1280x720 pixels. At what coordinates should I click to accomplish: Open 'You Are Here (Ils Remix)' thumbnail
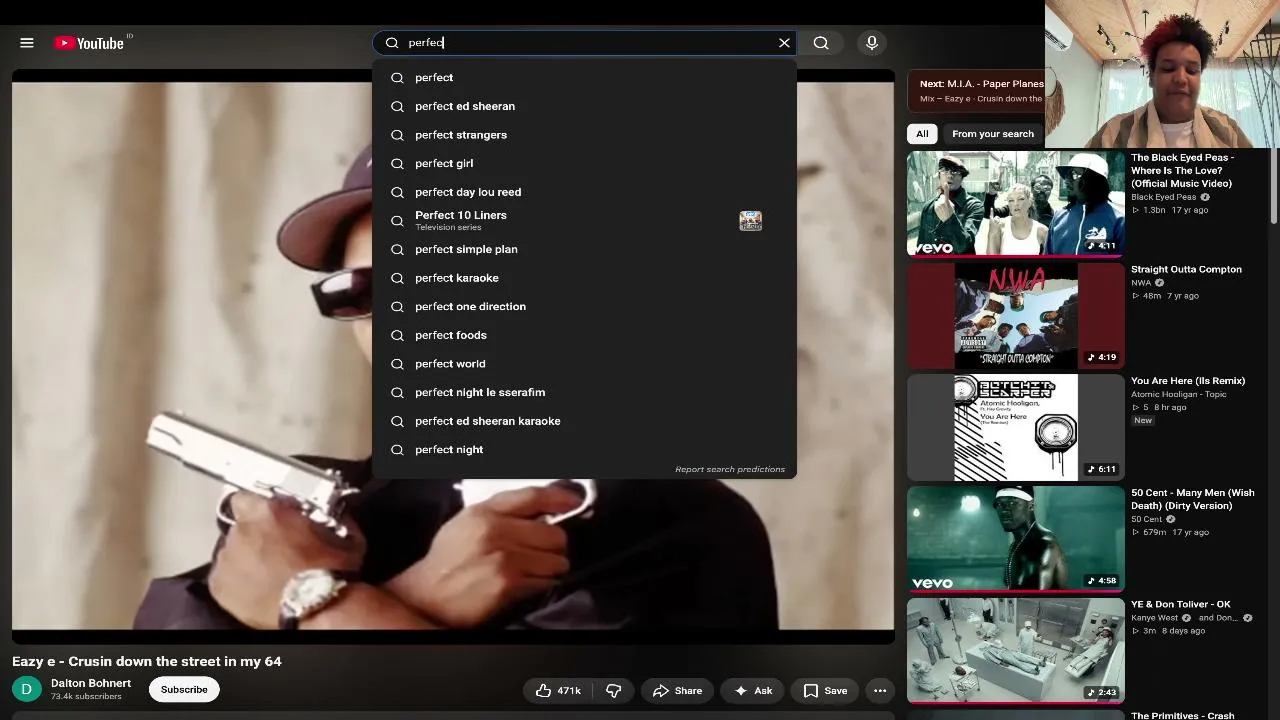[x=1015, y=428]
